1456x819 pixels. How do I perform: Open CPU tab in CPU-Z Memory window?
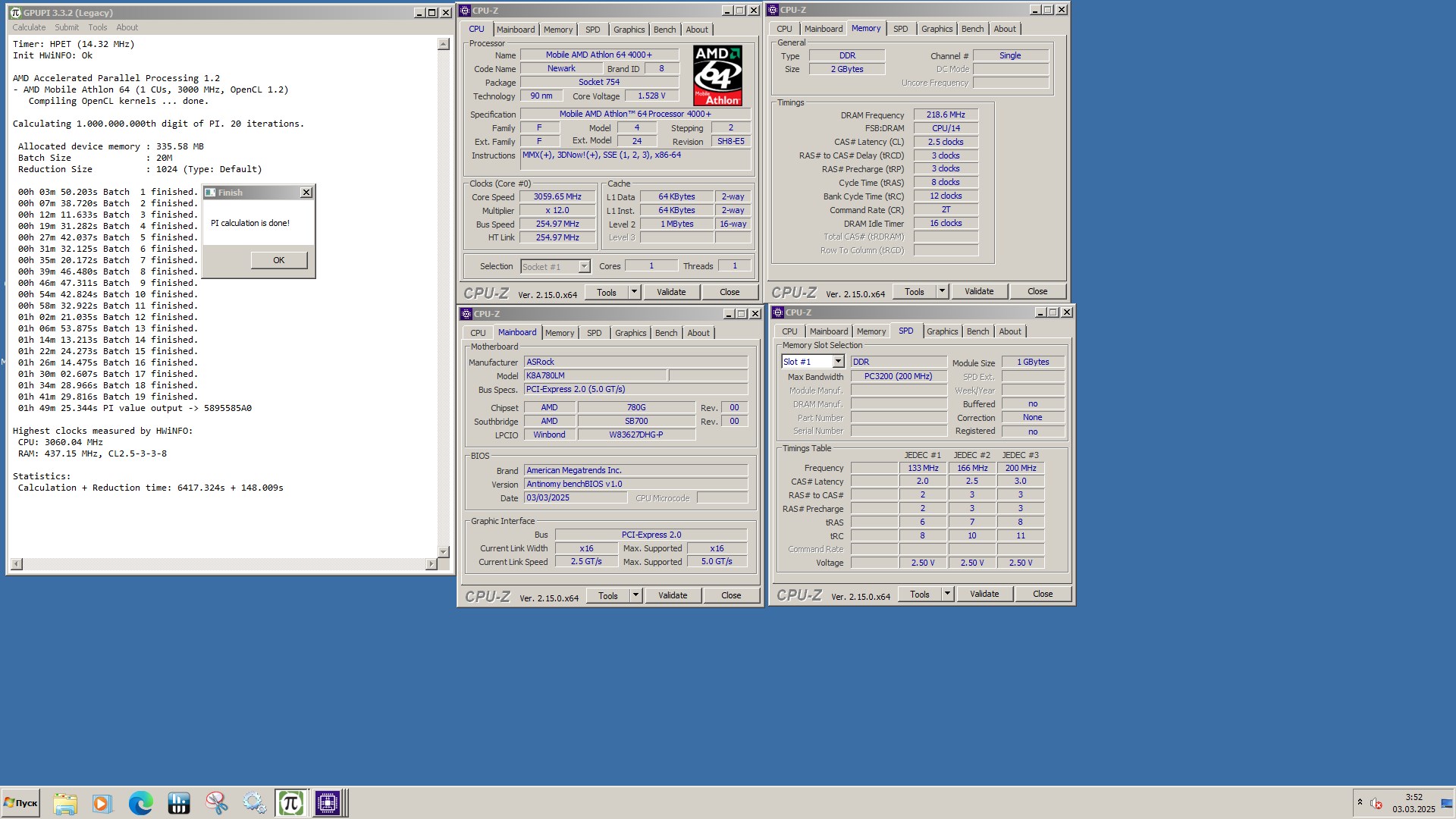coord(784,29)
